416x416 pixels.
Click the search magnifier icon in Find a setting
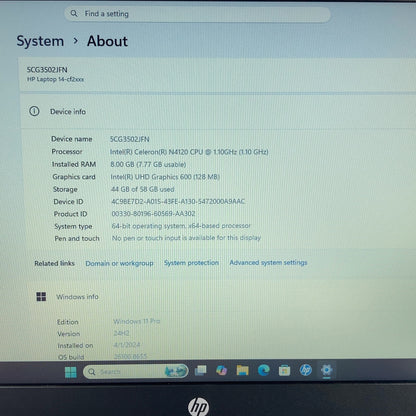click(74, 14)
